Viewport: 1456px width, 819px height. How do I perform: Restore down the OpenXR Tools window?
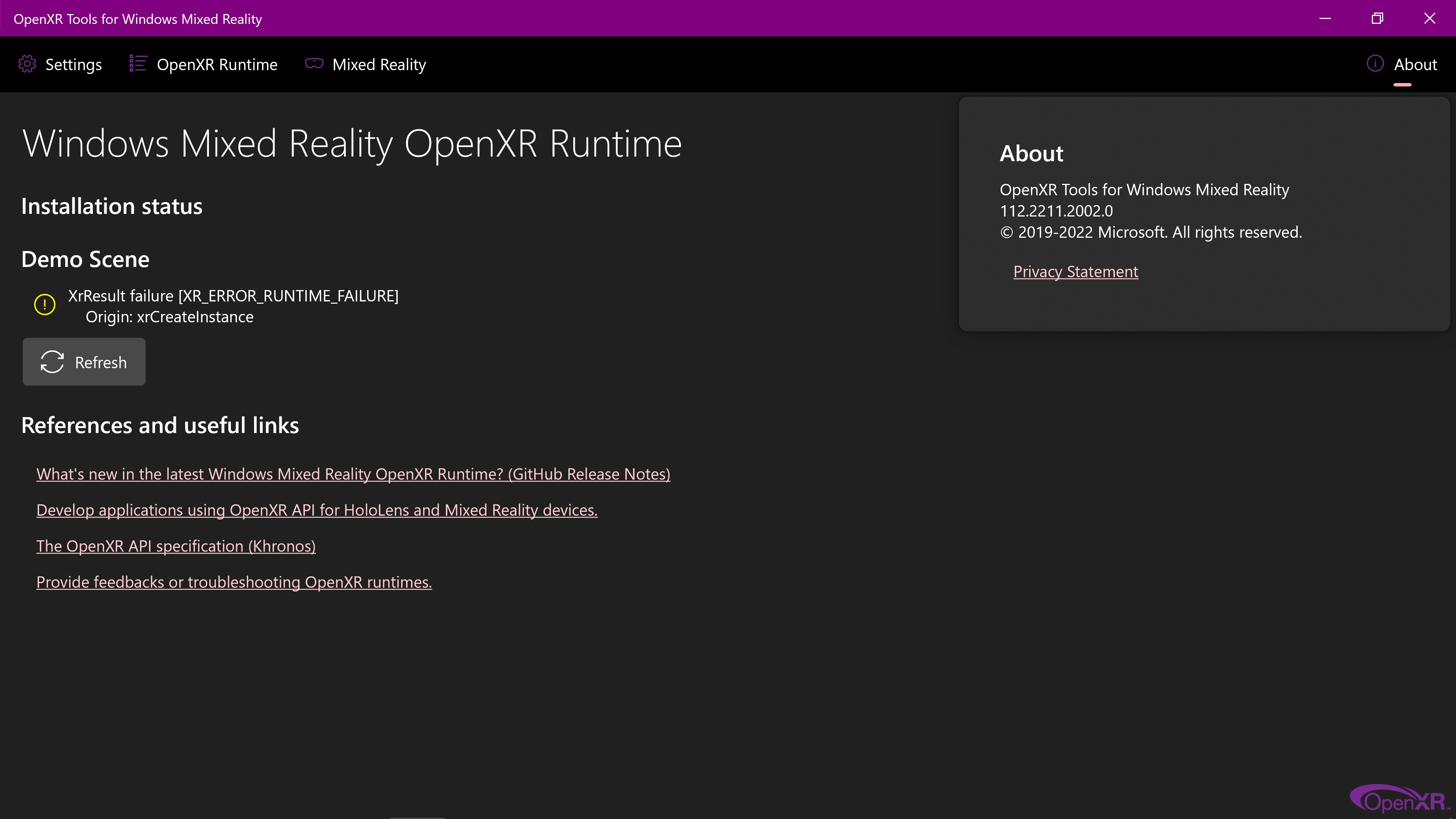pos(1378,19)
